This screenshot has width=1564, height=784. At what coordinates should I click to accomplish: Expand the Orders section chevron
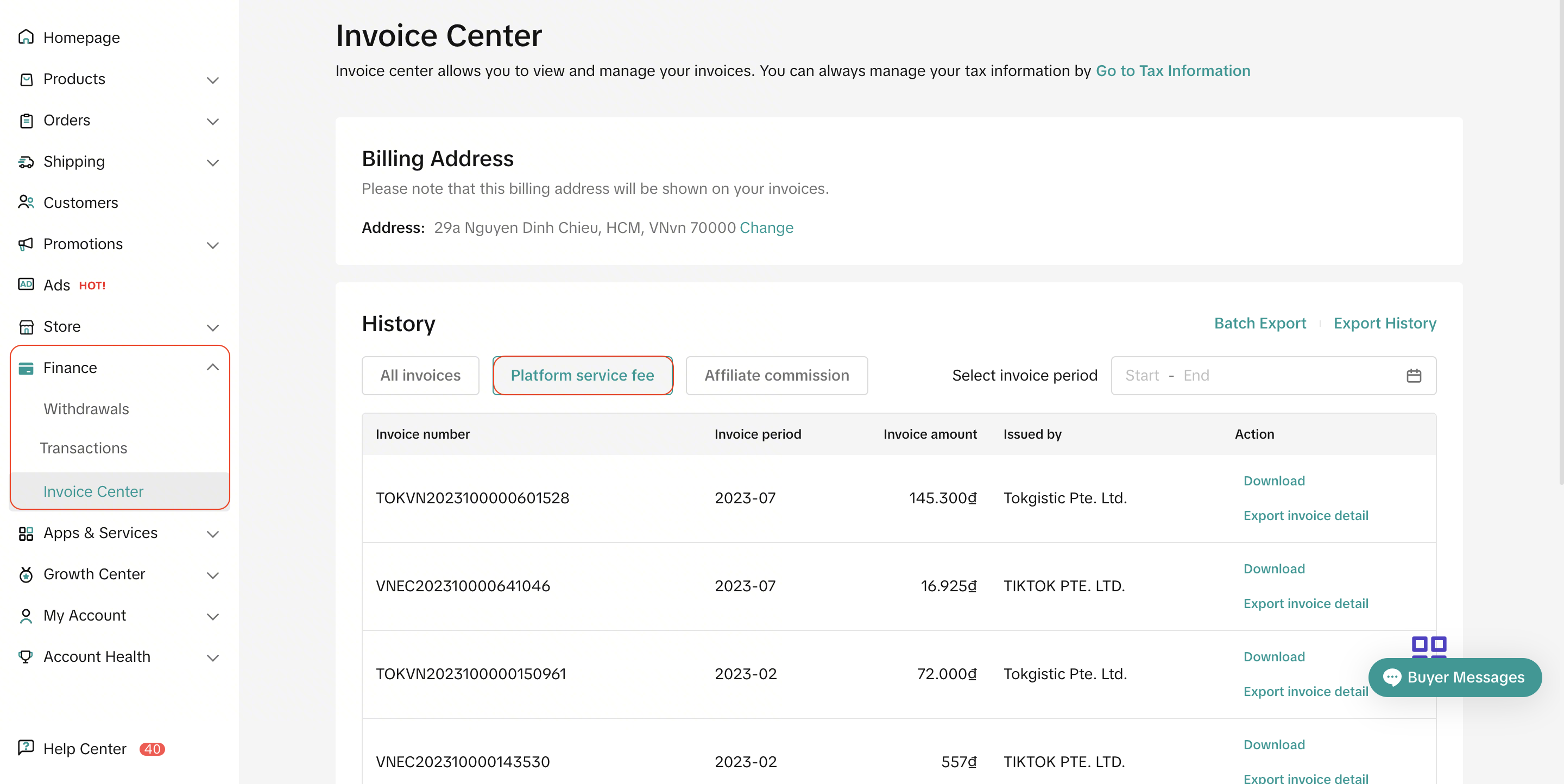point(212,121)
